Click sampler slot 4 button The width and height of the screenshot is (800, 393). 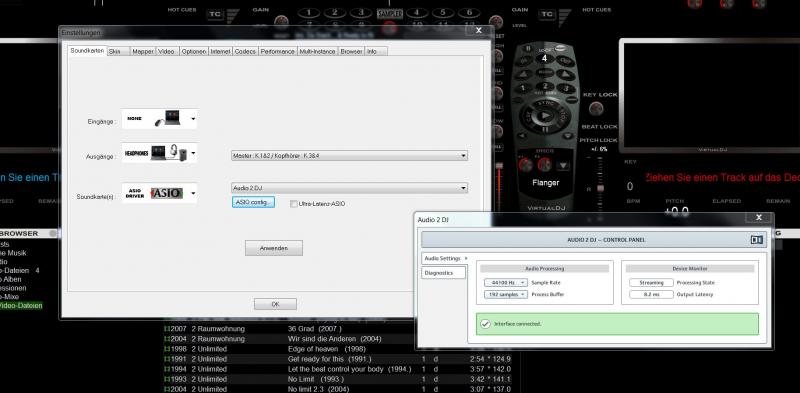417,13
